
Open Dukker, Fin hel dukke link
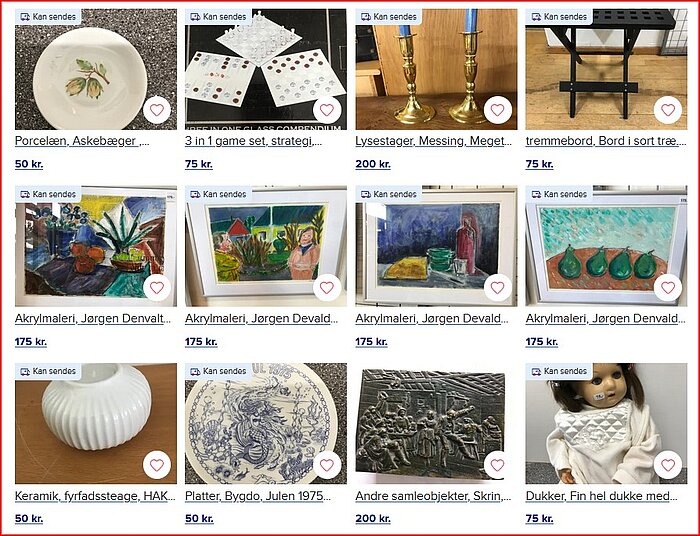[601, 496]
